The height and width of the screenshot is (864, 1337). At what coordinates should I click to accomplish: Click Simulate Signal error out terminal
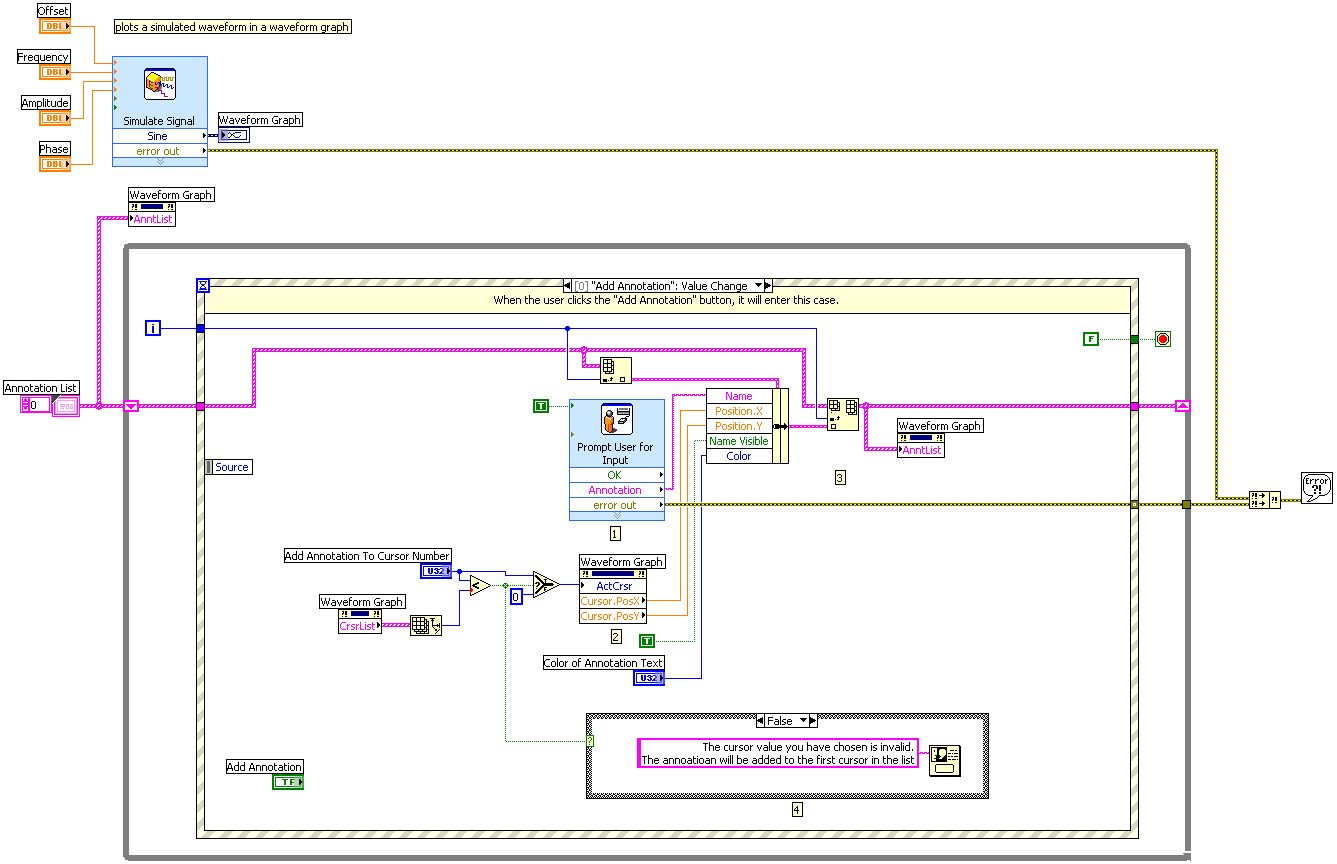159,151
